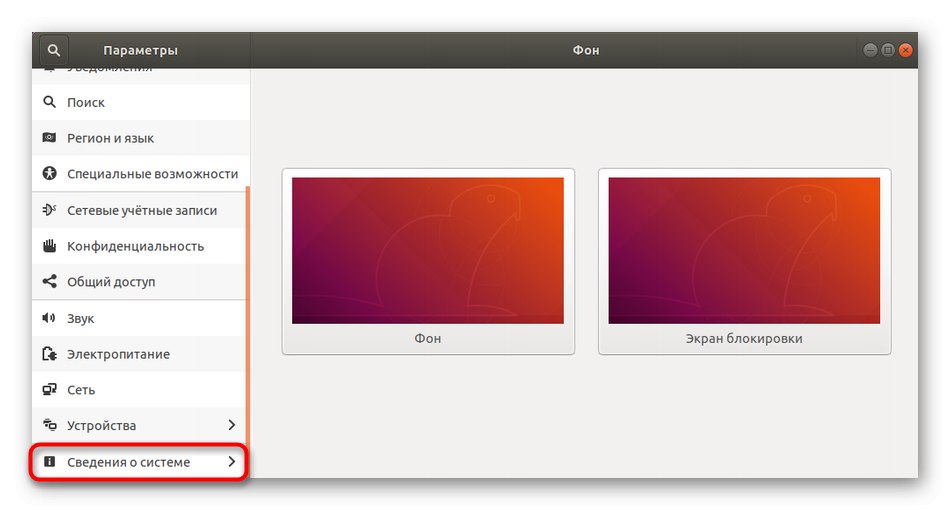Image resolution: width=950 pixels, height=510 pixels.
Task: Click the Звук speaker icon
Action: tap(49, 317)
